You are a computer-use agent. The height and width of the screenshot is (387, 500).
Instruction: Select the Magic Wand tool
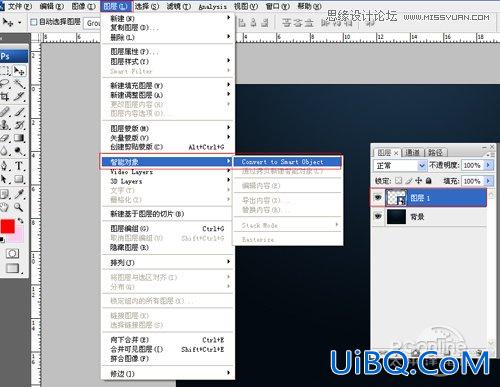[19, 83]
